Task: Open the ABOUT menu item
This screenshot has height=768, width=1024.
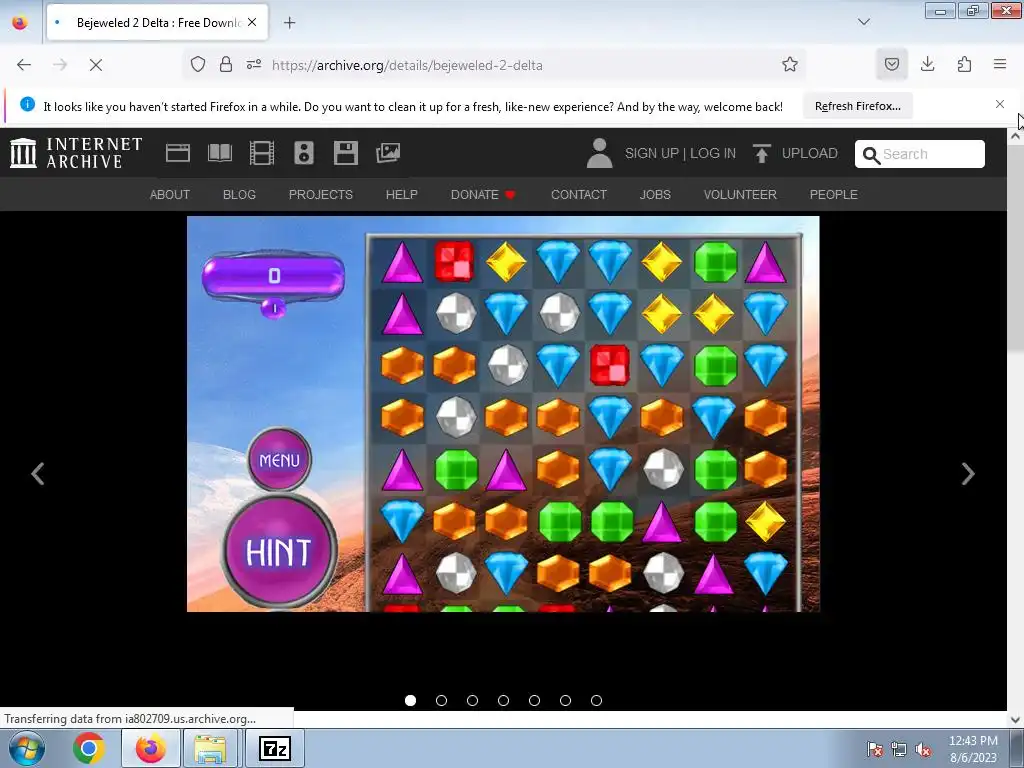Action: 170,195
